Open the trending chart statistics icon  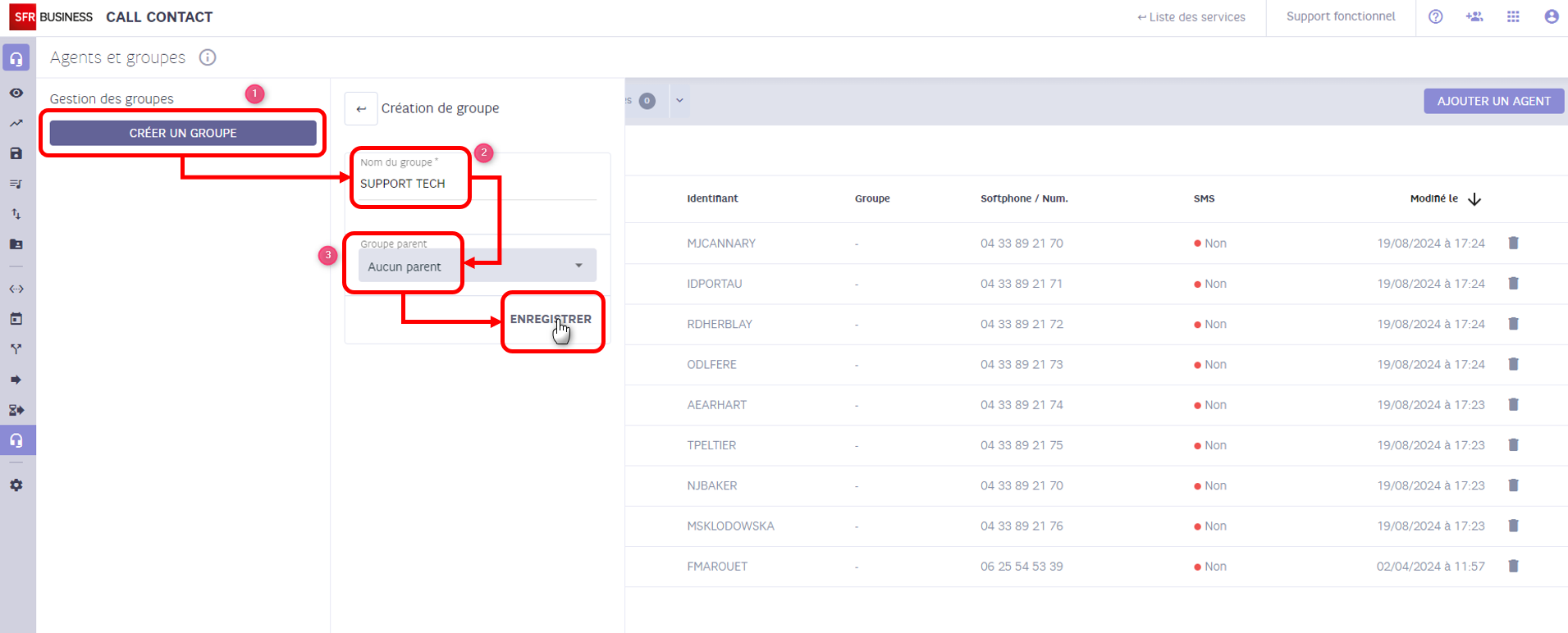coord(16,124)
